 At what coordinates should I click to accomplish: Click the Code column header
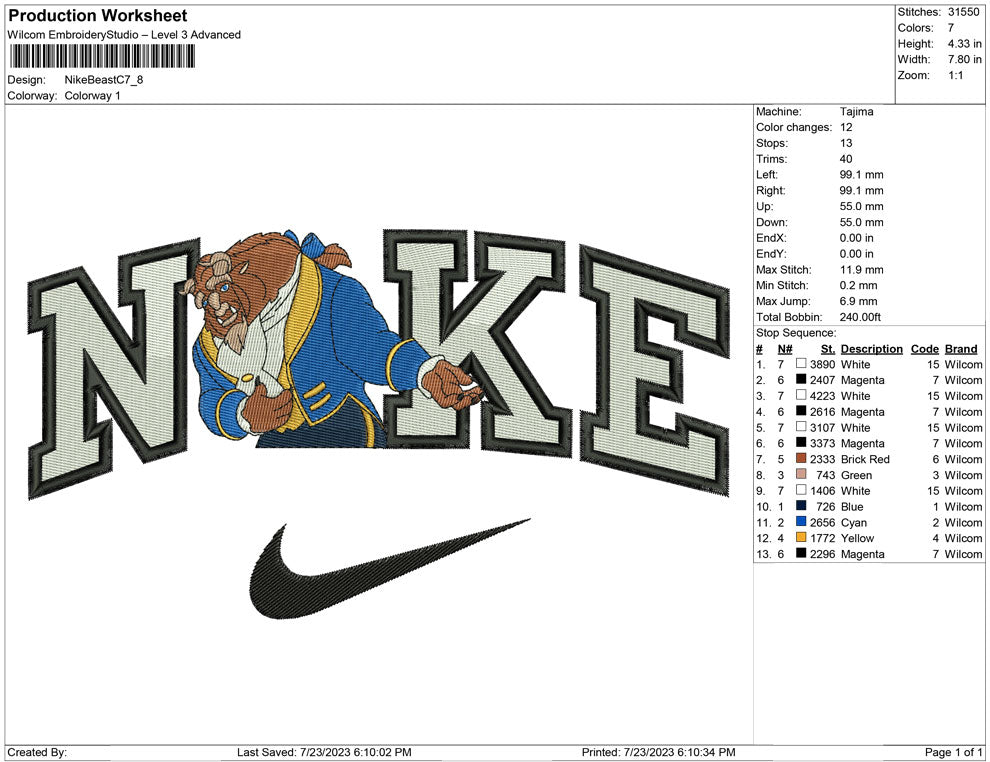[x=924, y=349]
